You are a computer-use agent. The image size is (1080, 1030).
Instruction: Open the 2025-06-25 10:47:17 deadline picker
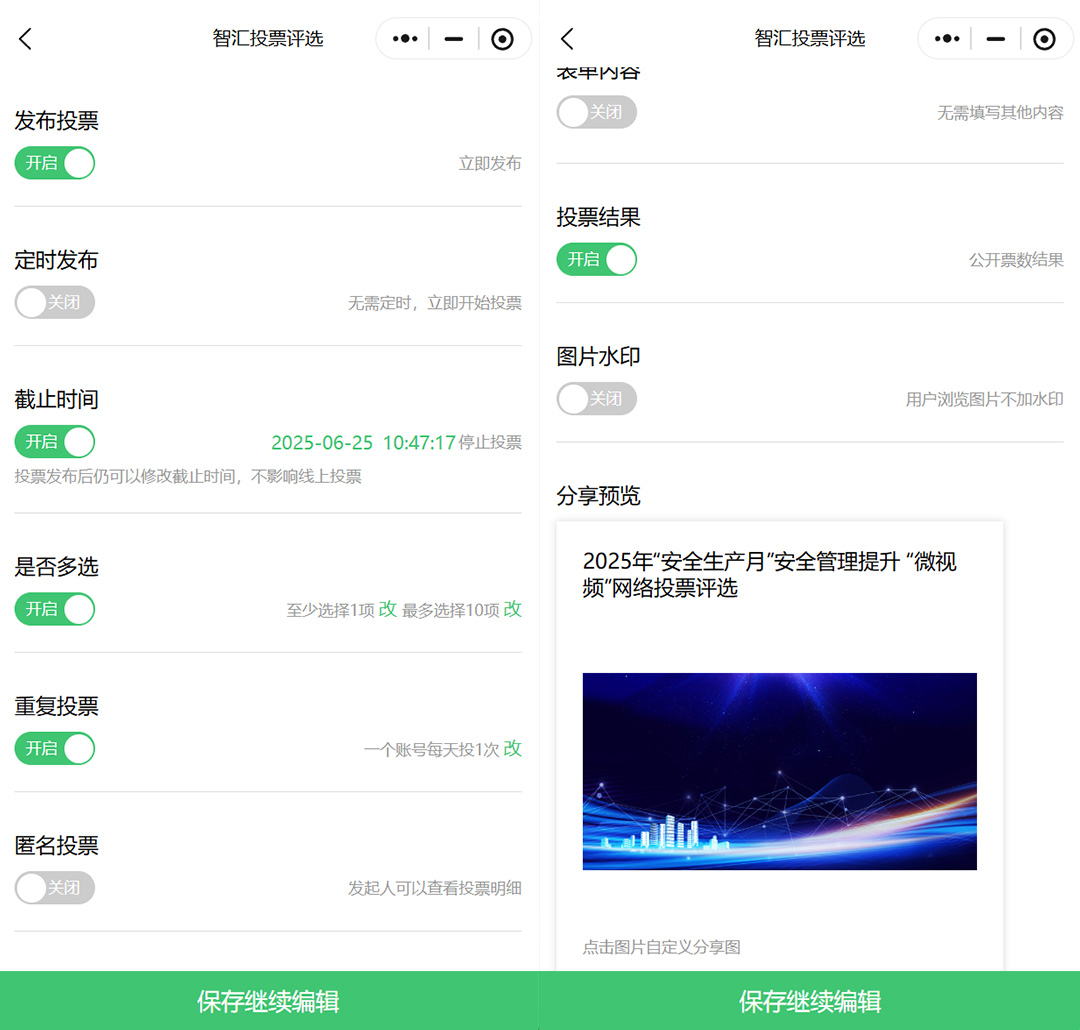point(363,442)
